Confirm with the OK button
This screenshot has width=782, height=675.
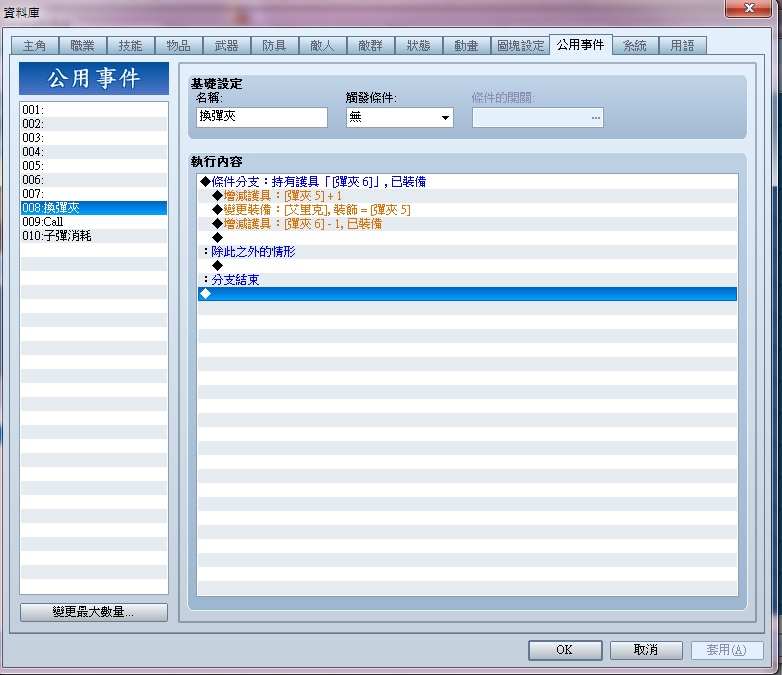(565, 650)
